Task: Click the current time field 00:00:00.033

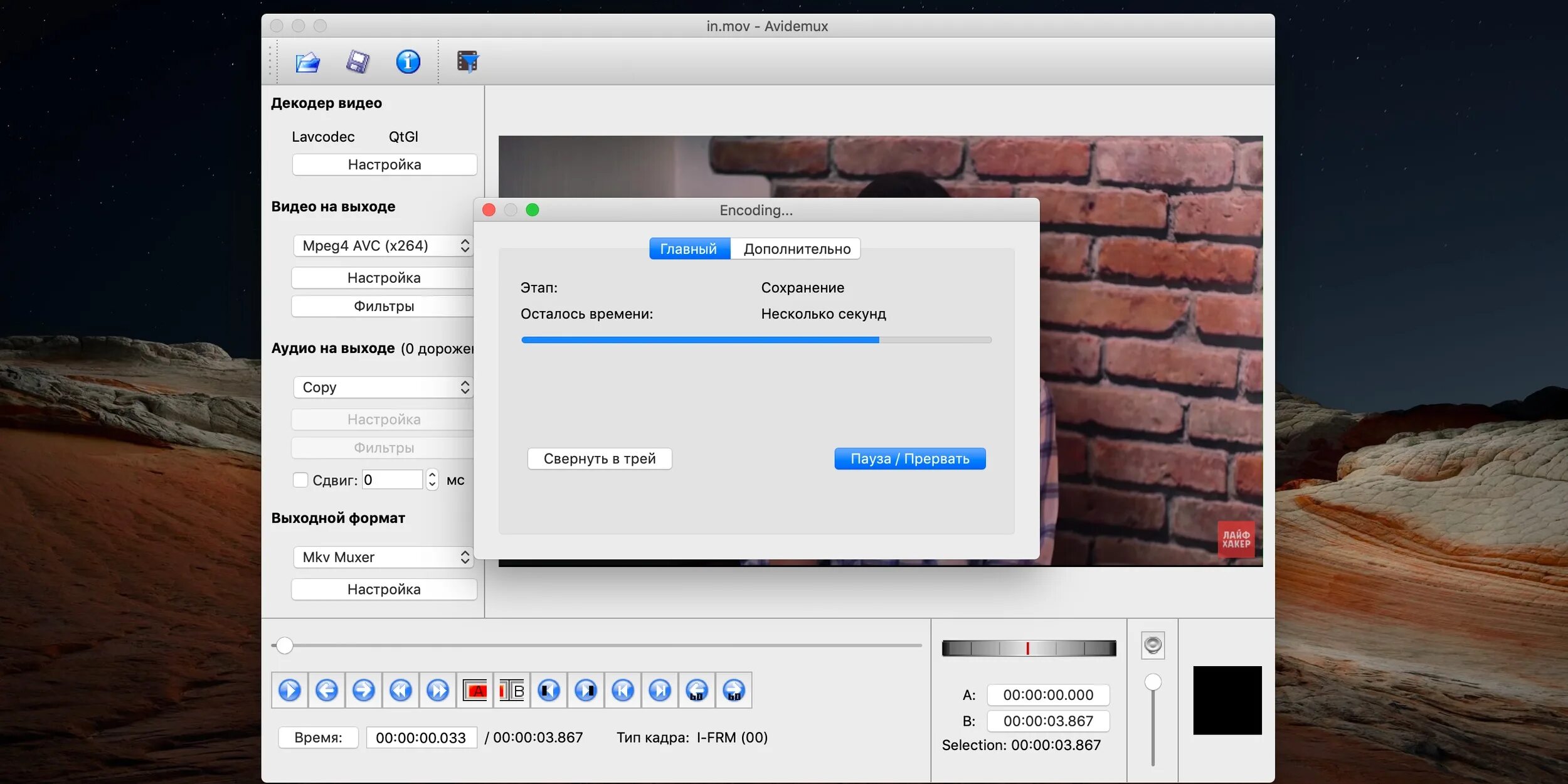Action: [x=421, y=738]
